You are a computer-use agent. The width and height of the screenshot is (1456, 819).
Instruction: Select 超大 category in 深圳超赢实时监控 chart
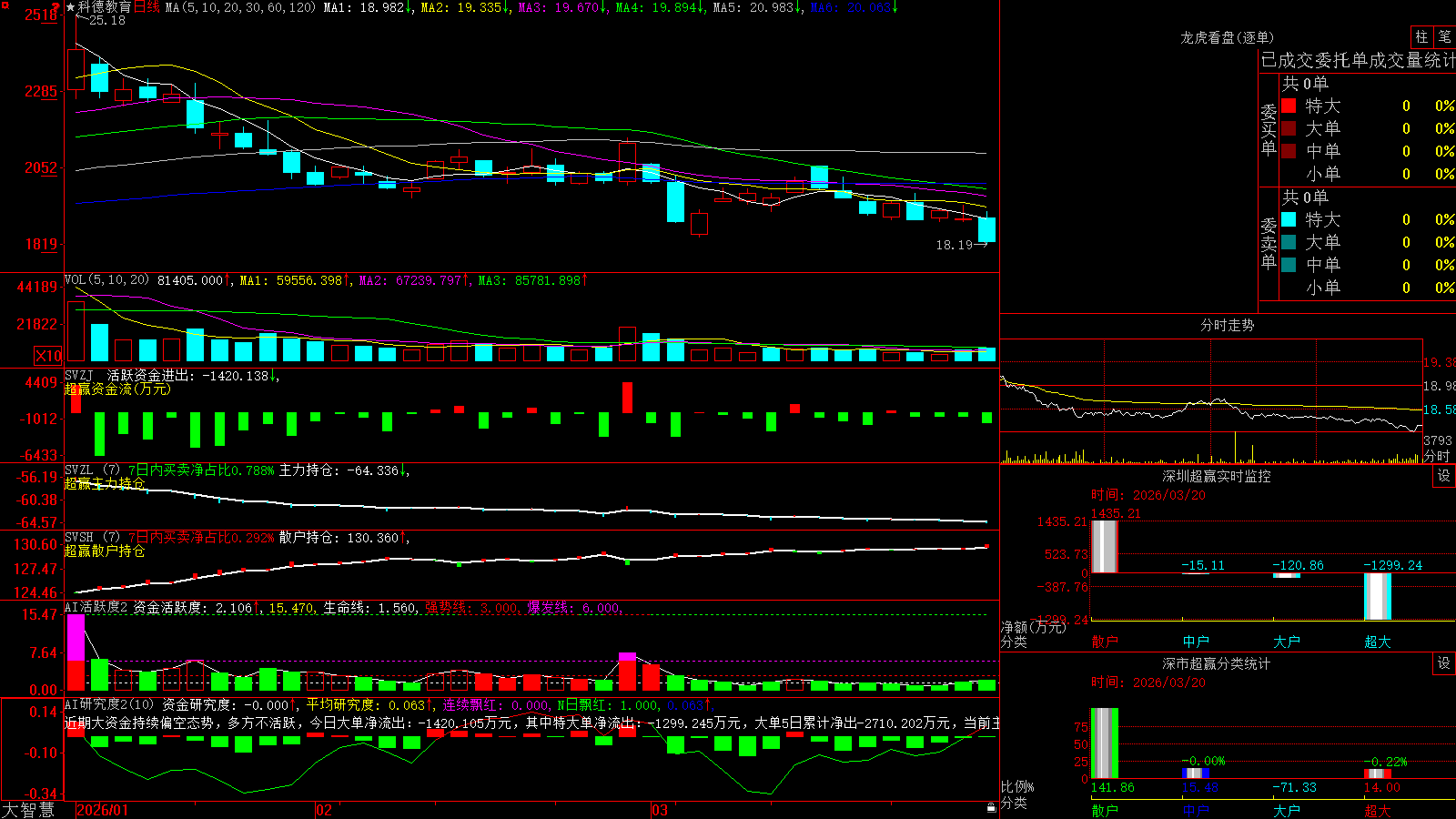(1377, 642)
